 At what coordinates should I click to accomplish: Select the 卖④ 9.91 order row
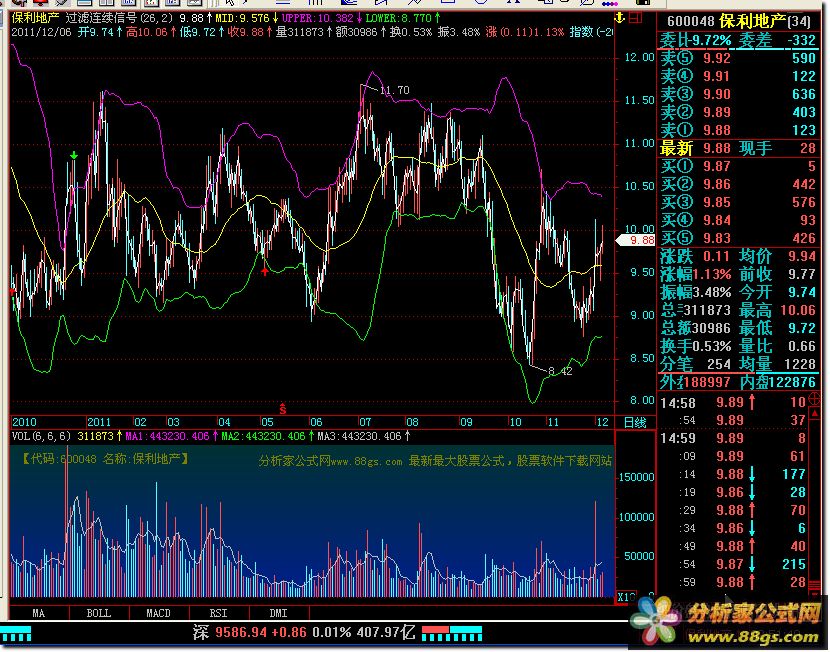pyautogui.click(x=738, y=76)
